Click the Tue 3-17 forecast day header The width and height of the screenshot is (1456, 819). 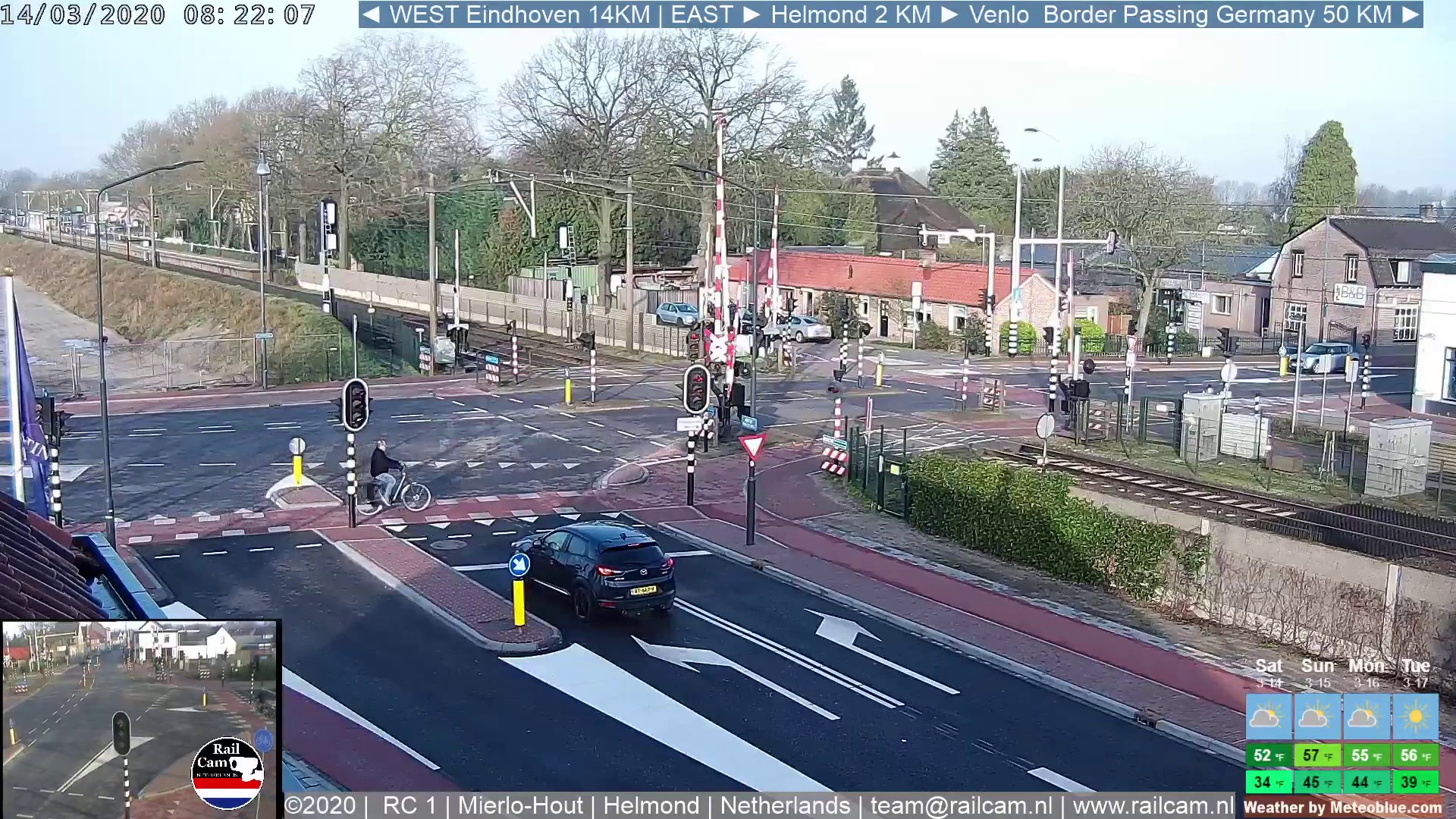click(1415, 673)
